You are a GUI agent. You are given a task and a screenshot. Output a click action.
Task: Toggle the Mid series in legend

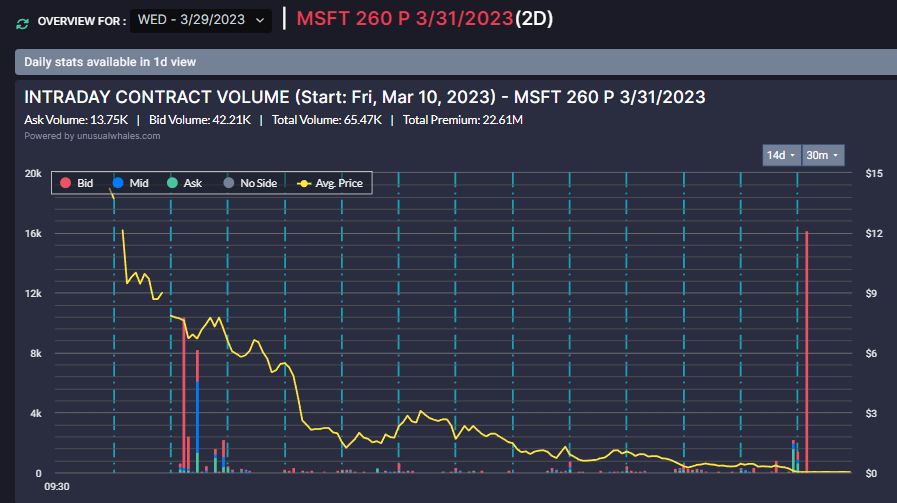(x=131, y=183)
